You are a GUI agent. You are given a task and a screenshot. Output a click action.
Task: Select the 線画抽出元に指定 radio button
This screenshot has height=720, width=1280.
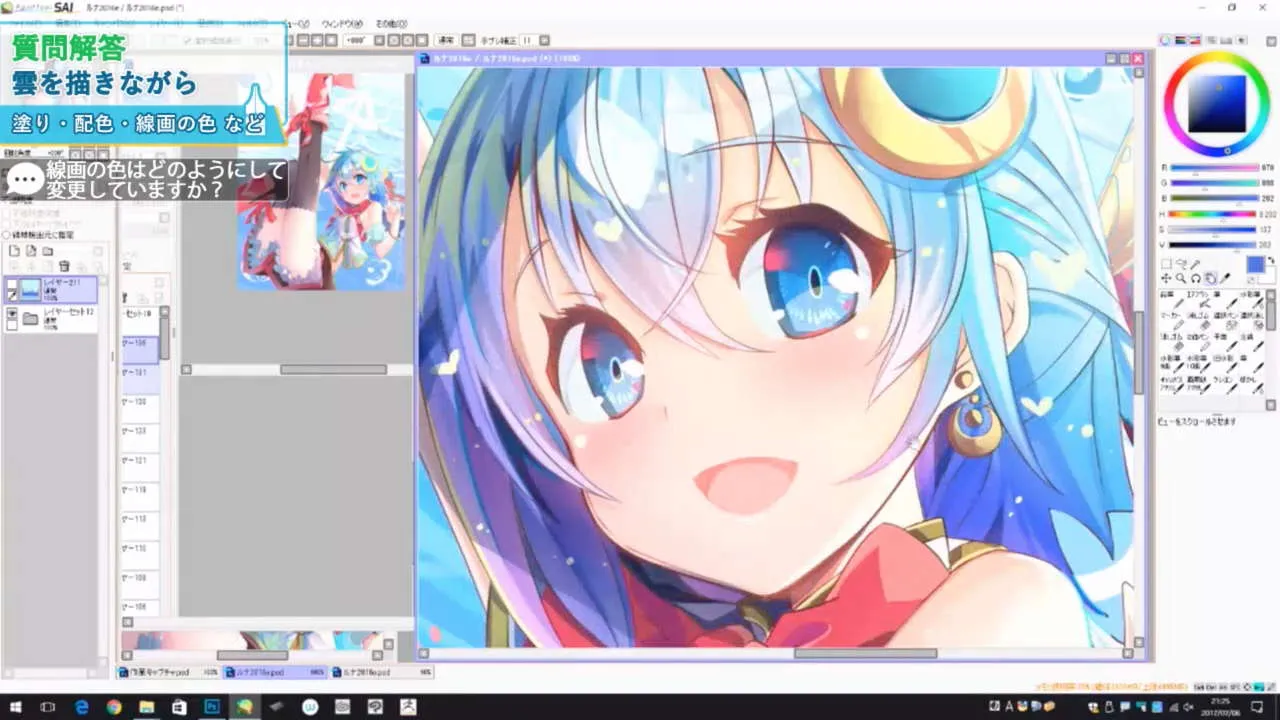[x=7, y=234]
